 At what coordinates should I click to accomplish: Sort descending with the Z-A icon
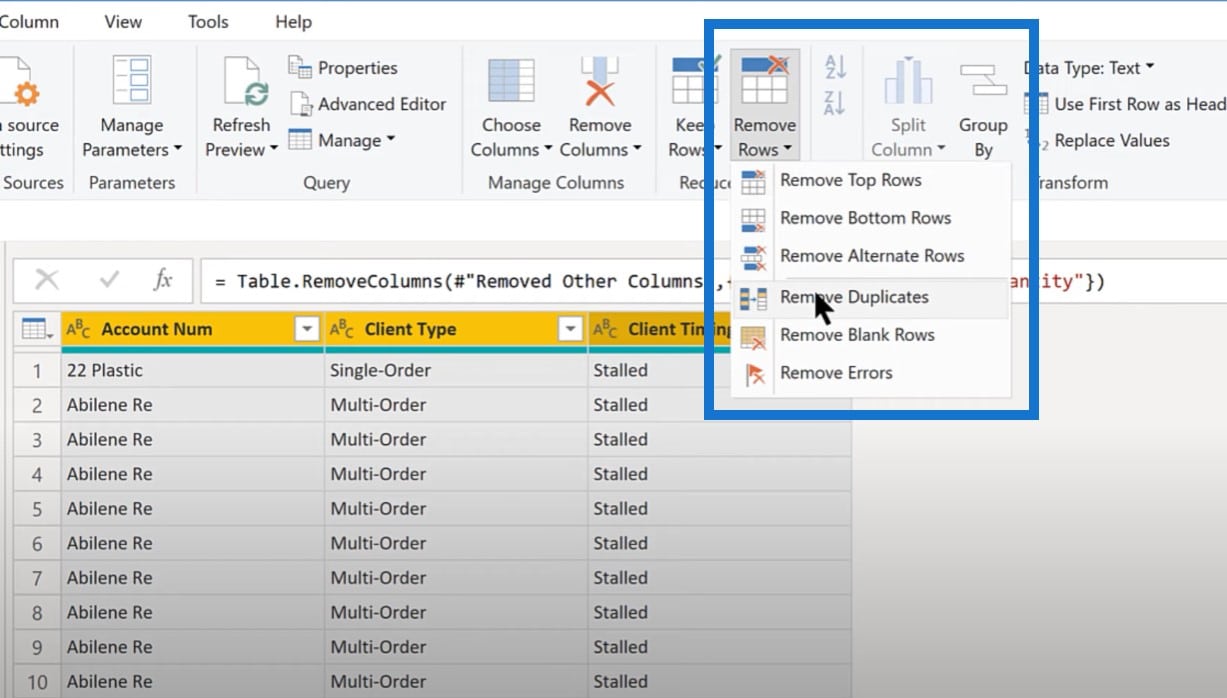[835, 103]
